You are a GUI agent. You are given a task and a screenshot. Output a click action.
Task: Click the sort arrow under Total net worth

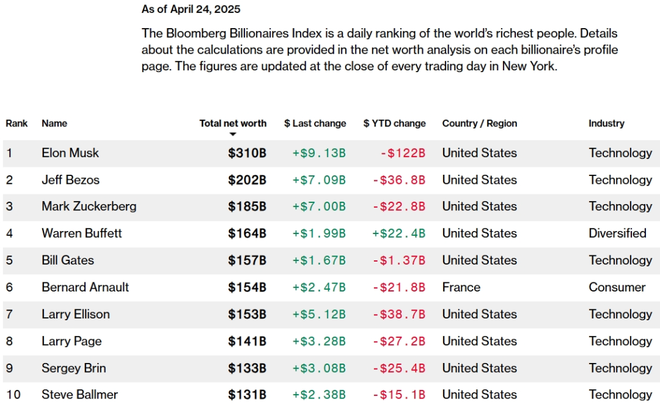[232, 134]
